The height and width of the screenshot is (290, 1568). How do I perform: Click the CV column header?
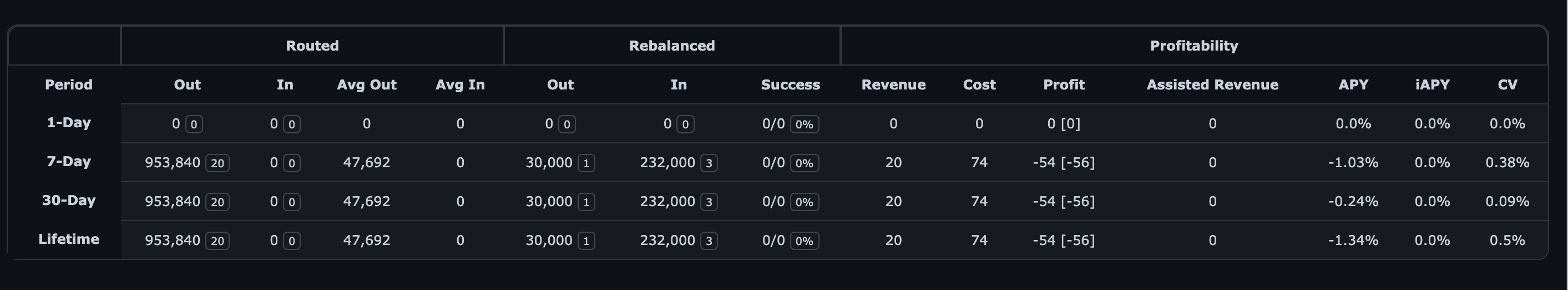click(x=1507, y=84)
